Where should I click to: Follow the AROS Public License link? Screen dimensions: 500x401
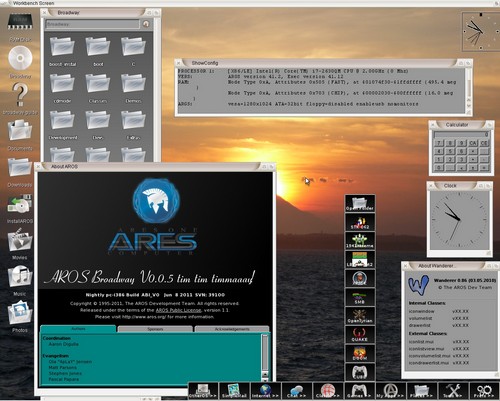(x=178, y=310)
